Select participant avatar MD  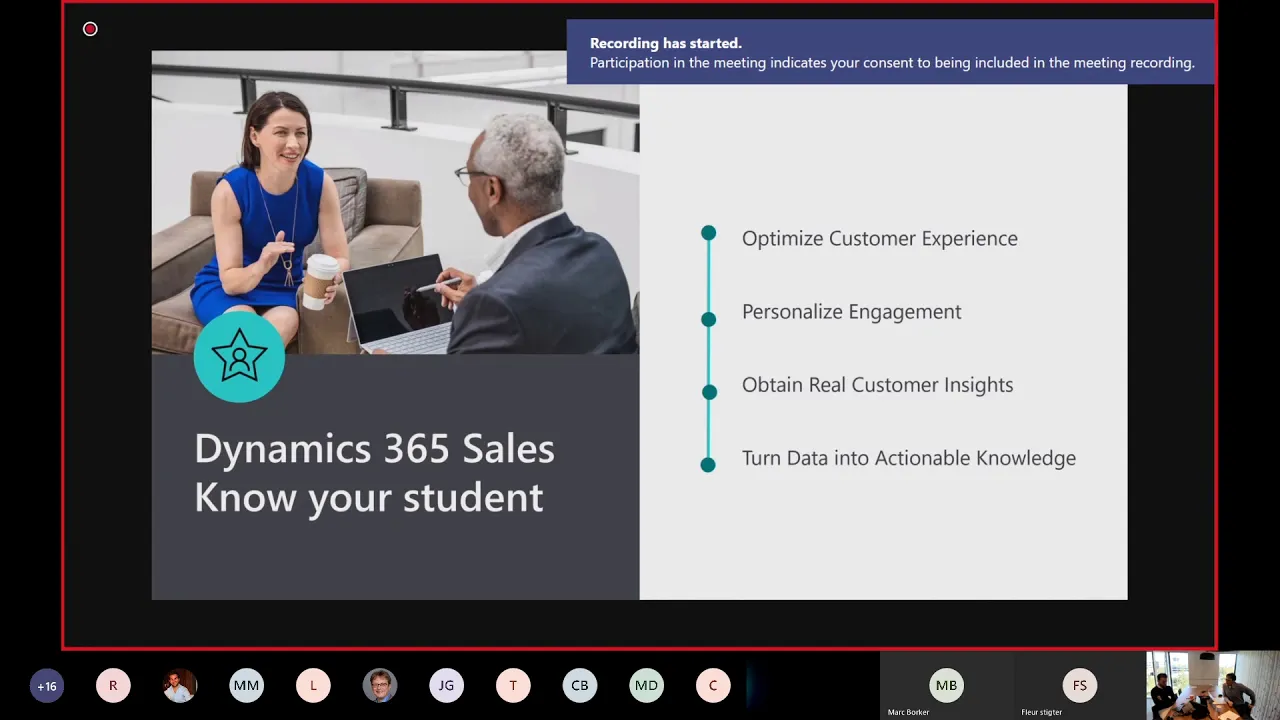pyautogui.click(x=646, y=686)
